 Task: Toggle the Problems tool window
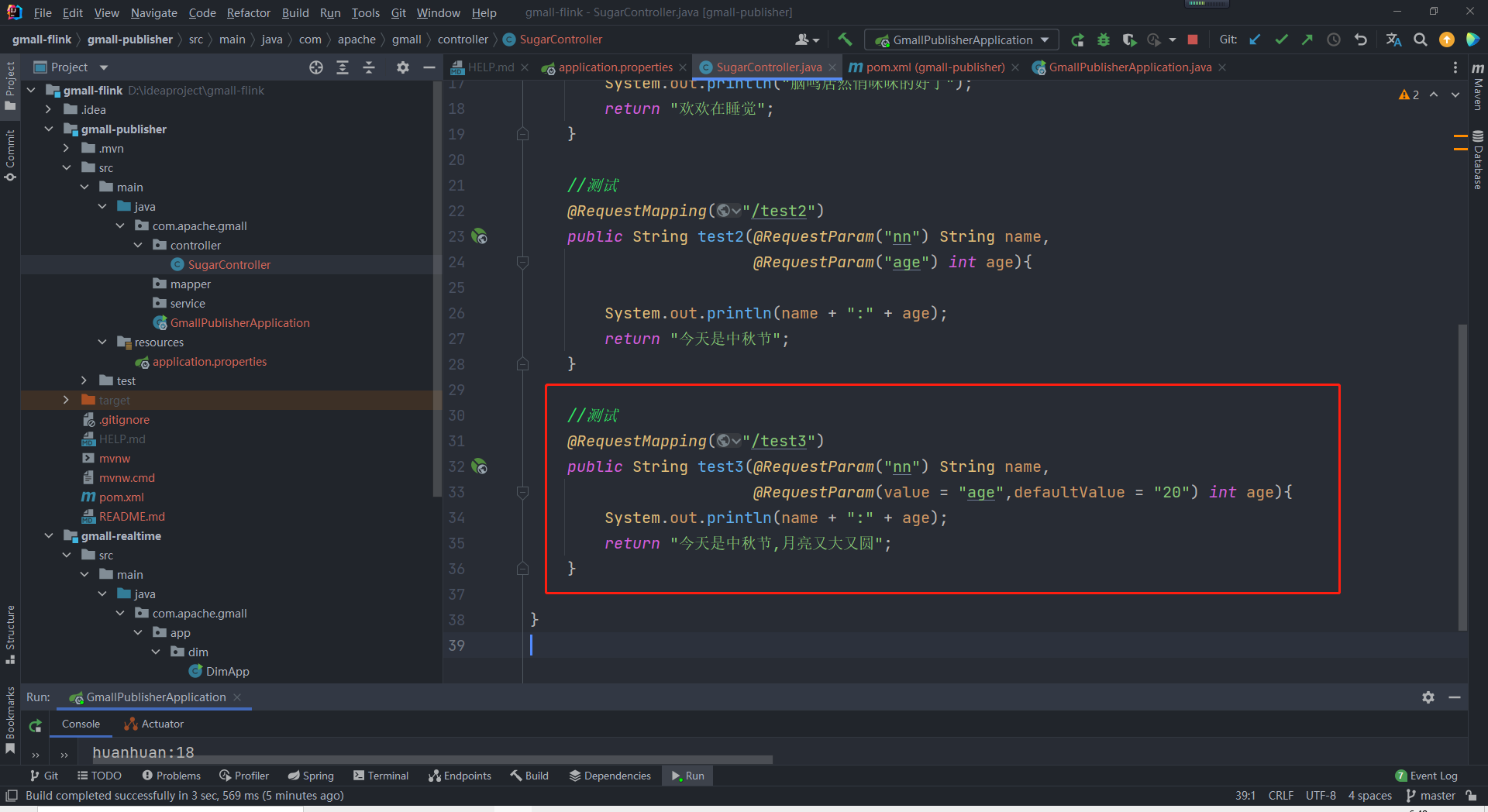[171, 776]
